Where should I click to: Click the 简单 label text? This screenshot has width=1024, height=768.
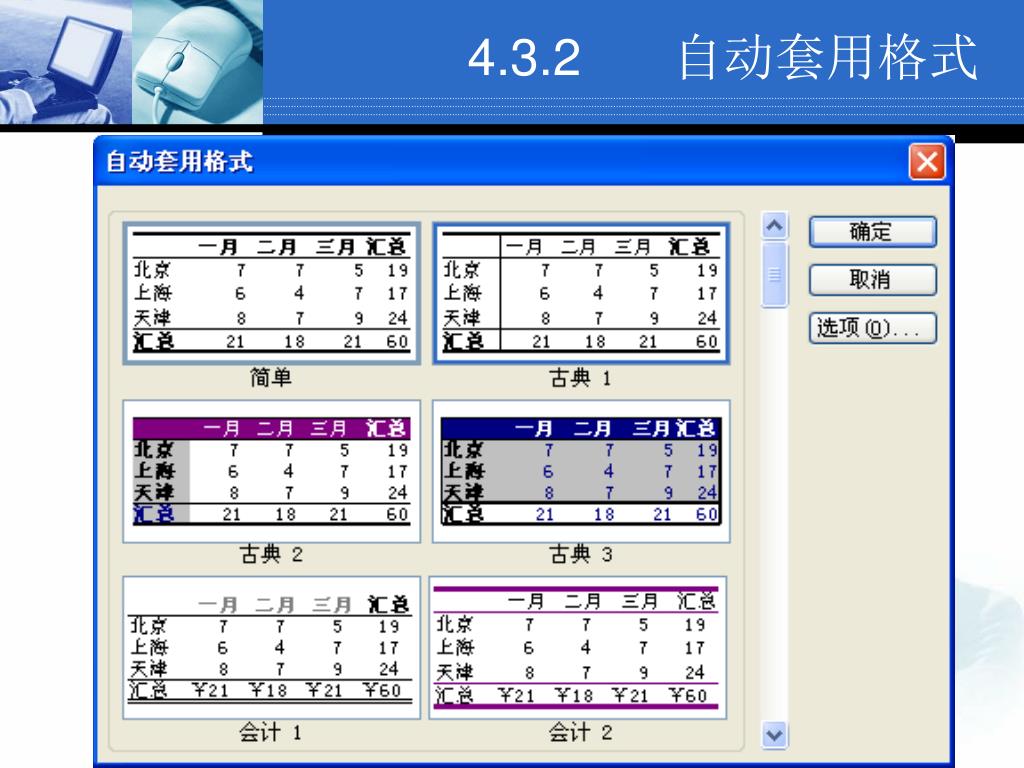coord(271,377)
